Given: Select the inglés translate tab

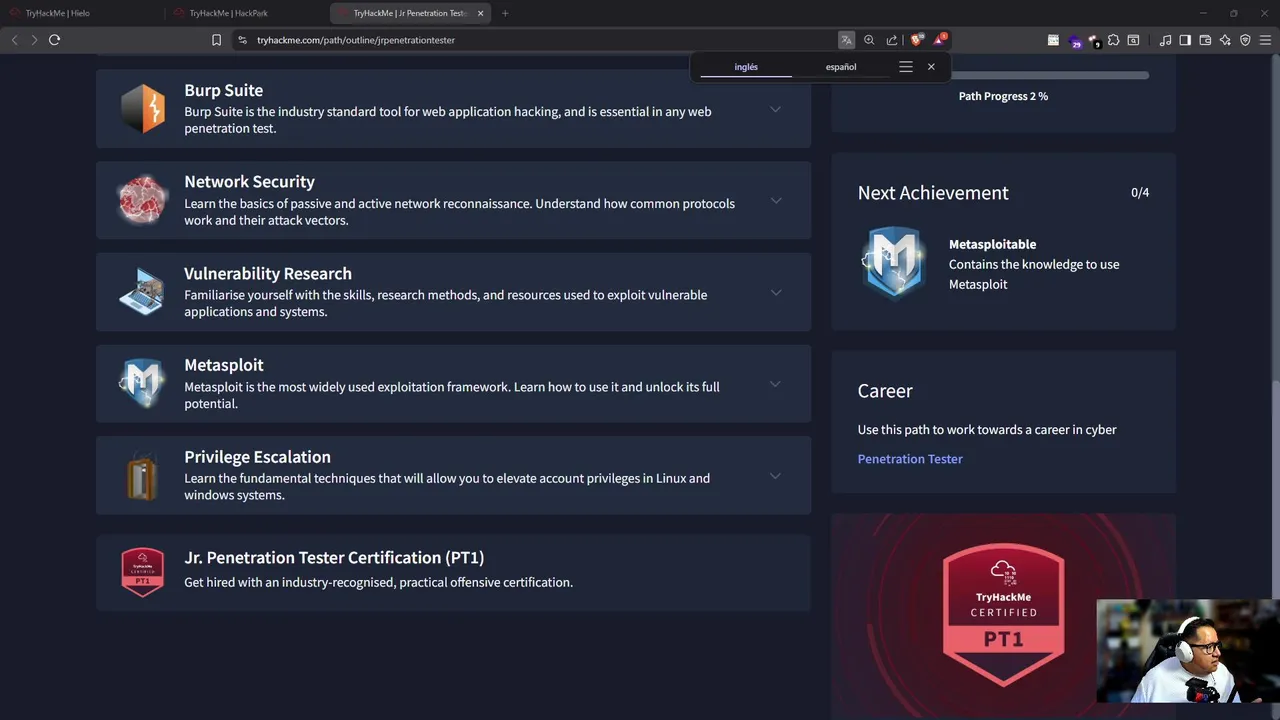Looking at the screenshot, I should [746, 67].
